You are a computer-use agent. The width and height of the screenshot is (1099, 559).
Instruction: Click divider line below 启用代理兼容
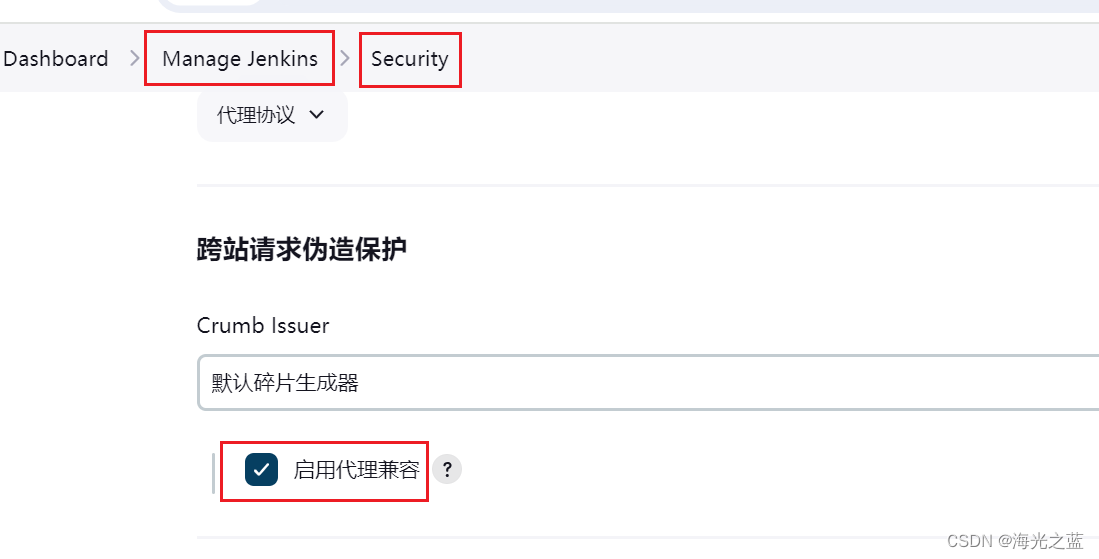(648, 537)
